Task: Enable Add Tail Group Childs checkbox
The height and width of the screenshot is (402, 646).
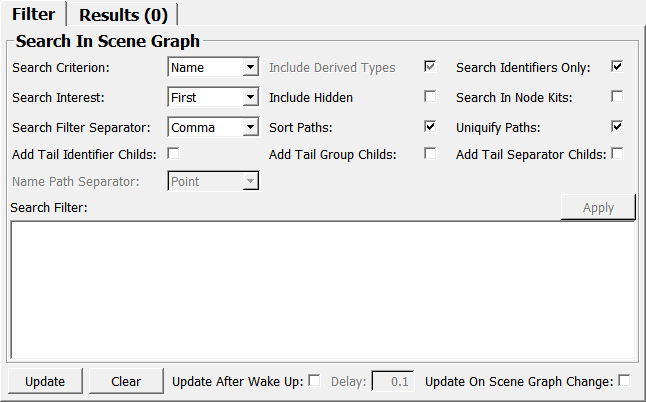Action: (430, 153)
